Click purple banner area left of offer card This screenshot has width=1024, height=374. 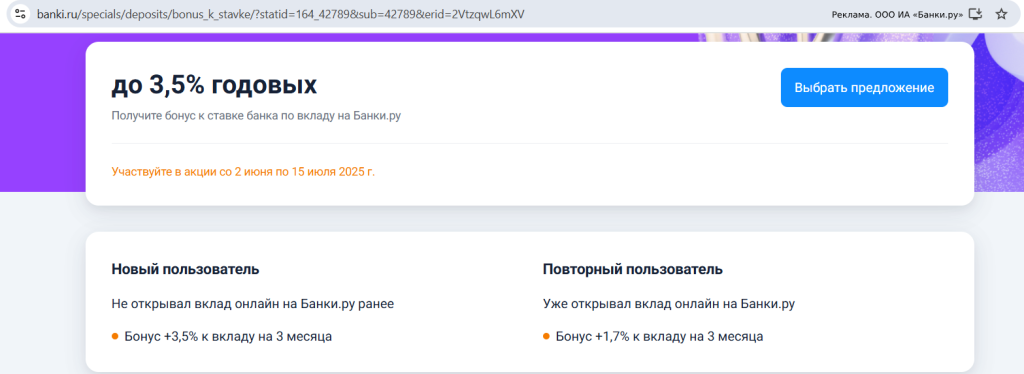(x=42, y=112)
